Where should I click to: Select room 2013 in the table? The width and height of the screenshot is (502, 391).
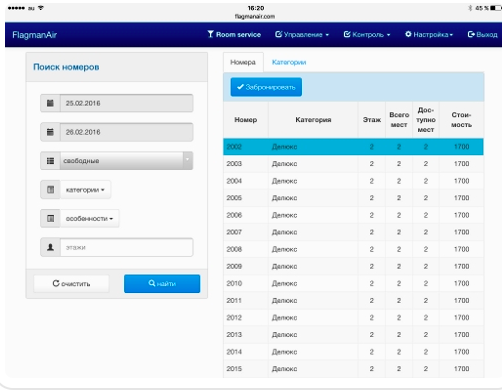[x=353, y=335]
